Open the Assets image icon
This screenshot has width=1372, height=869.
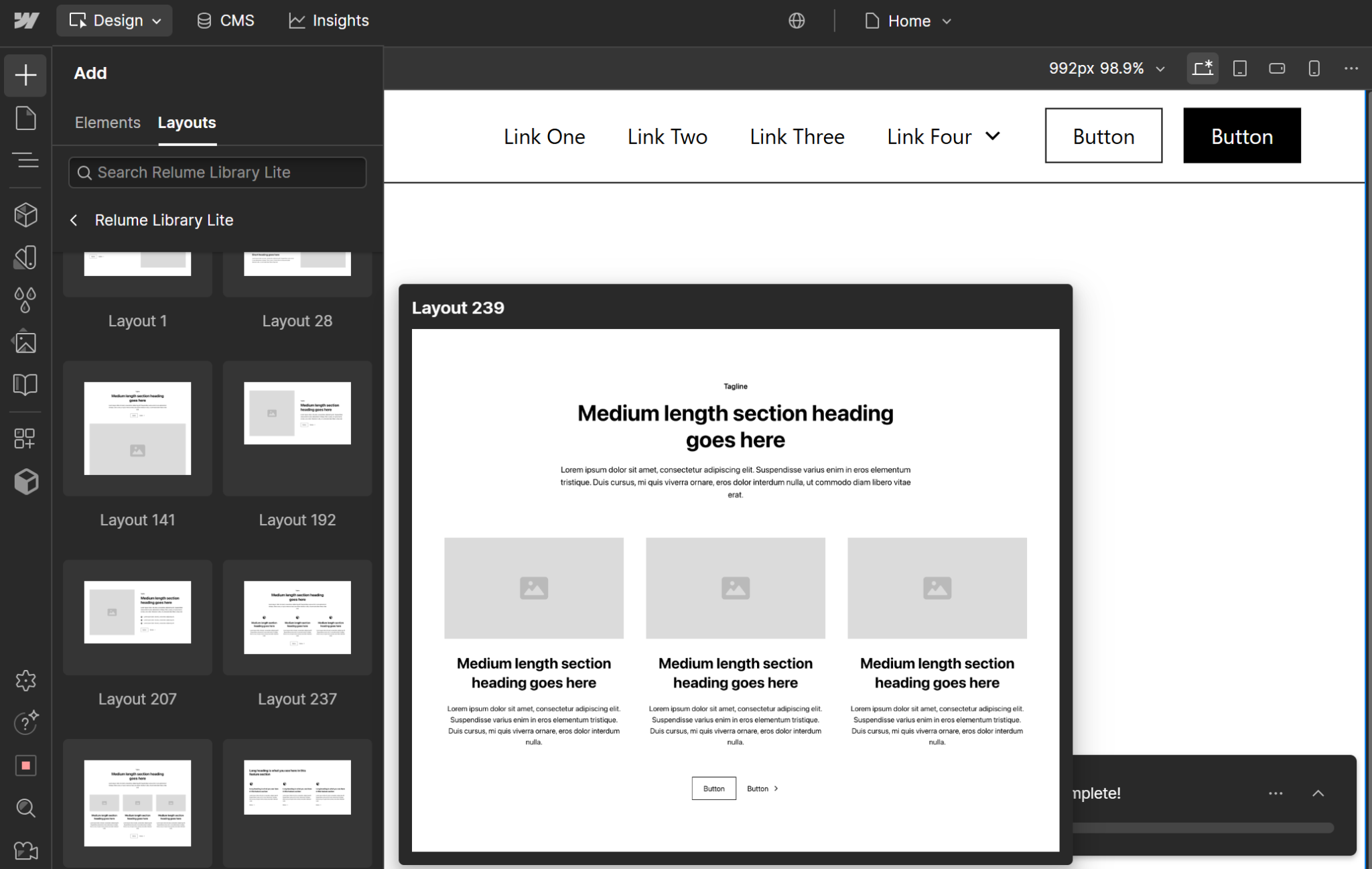click(x=25, y=342)
